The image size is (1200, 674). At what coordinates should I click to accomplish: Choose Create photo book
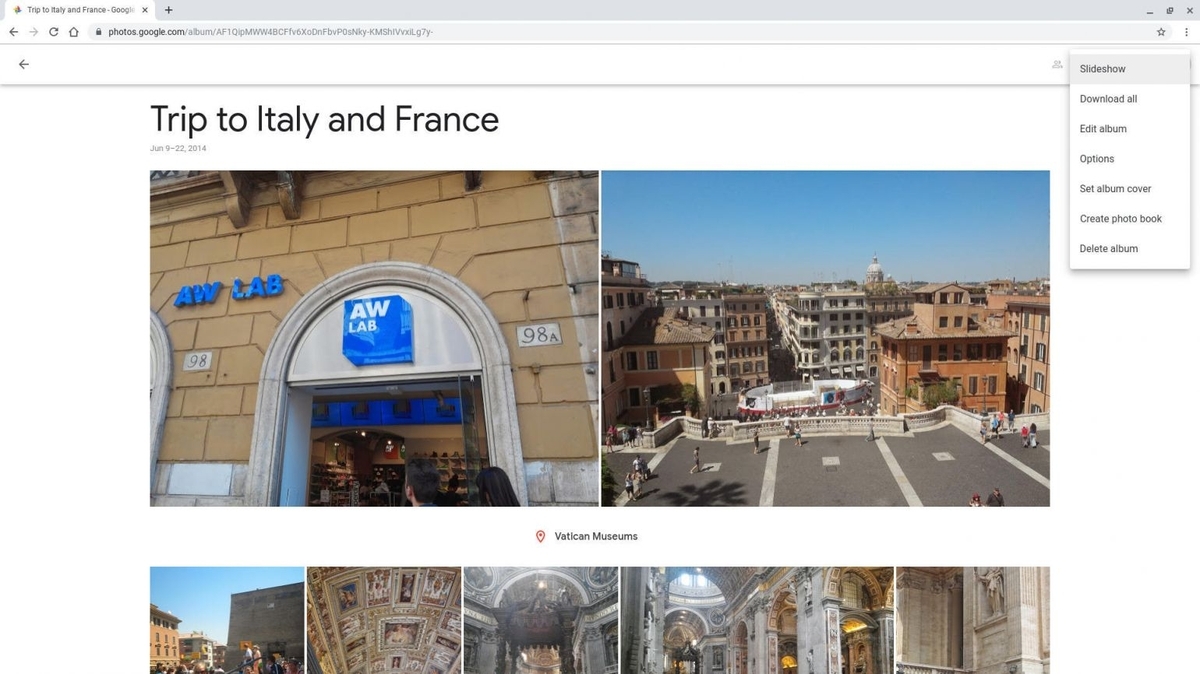(1120, 218)
